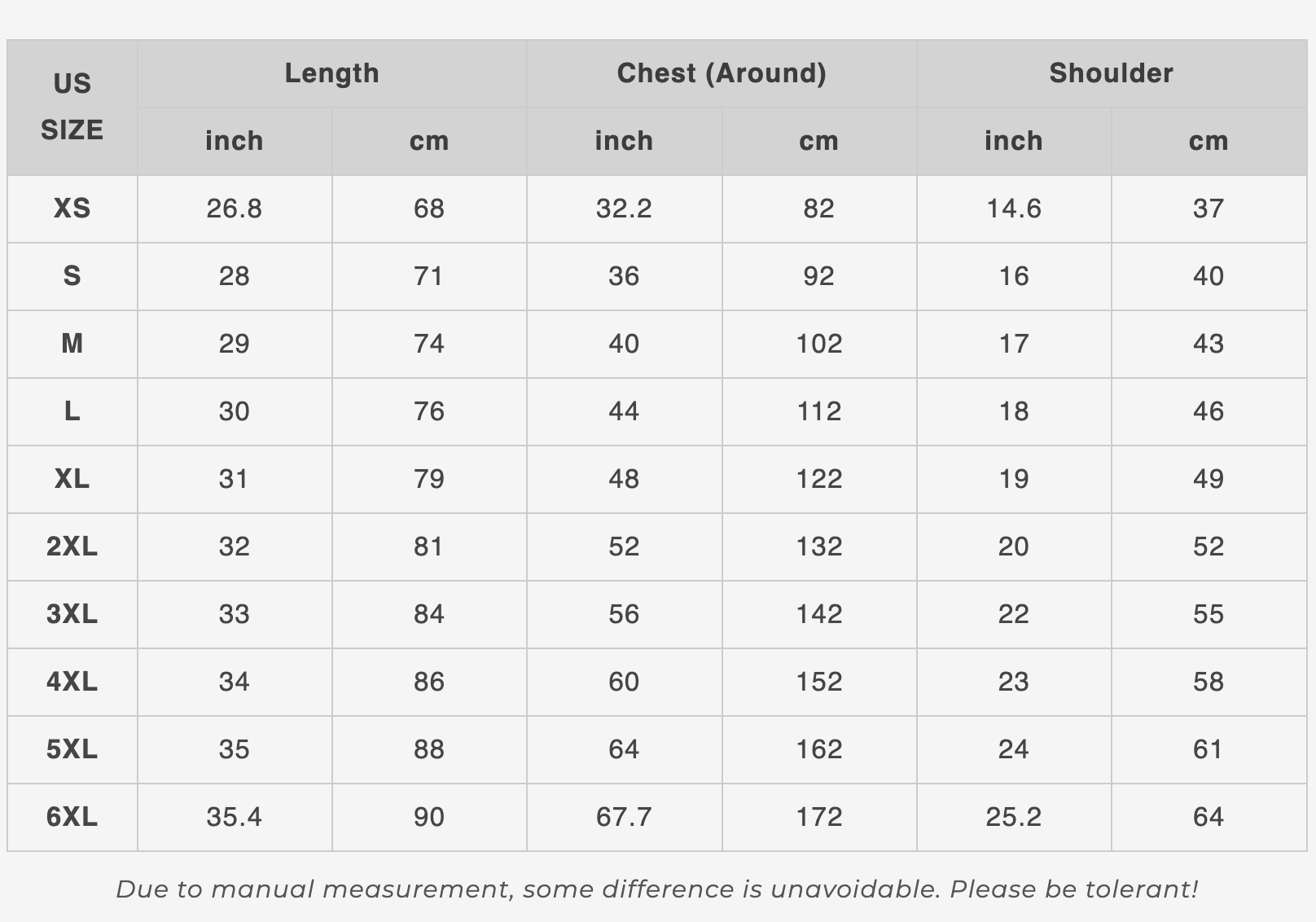Select the 35.4 length inch value
This screenshot has width=1316, height=922.
pyautogui.click(x=235, y=817)
